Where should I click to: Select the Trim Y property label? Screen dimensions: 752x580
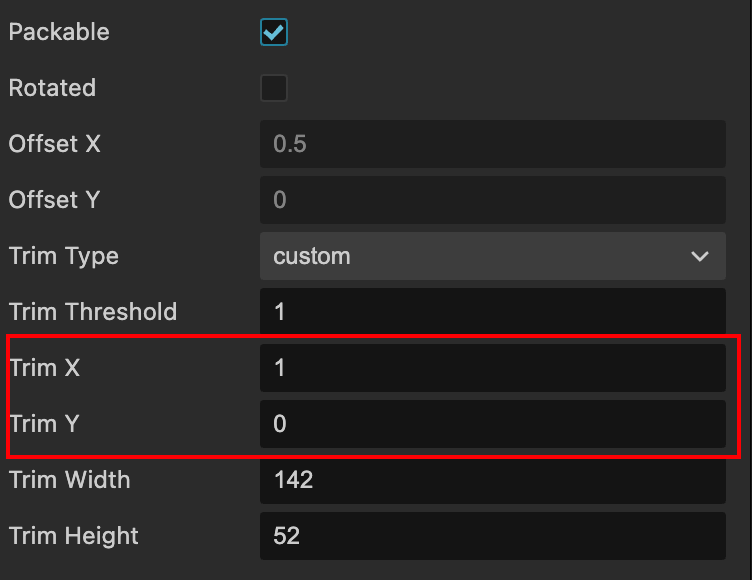pyautogui.click(x=44, y=424)
